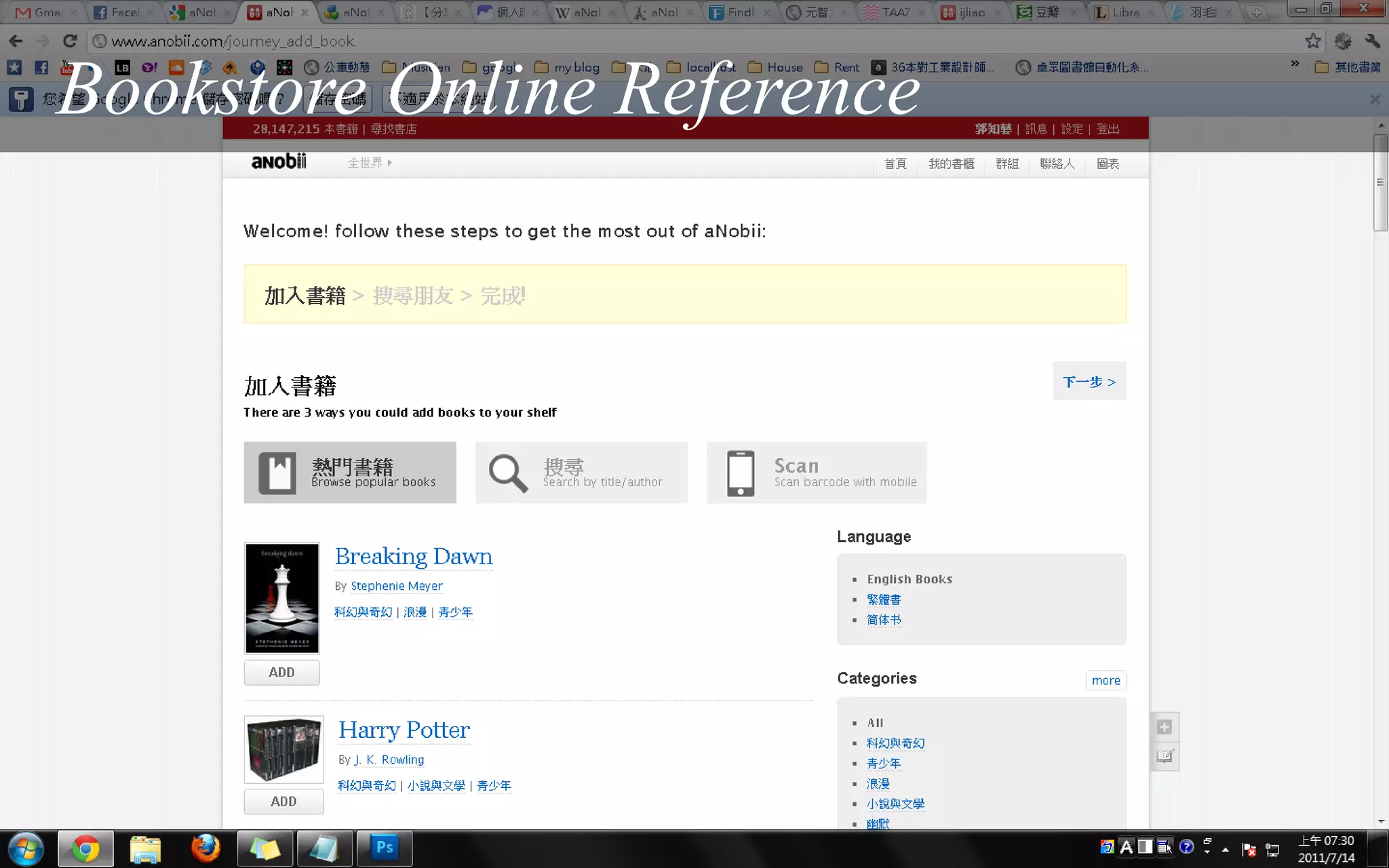Click the input method 'A' mode icon
1389x868 pixels.
click(1127, 846)
